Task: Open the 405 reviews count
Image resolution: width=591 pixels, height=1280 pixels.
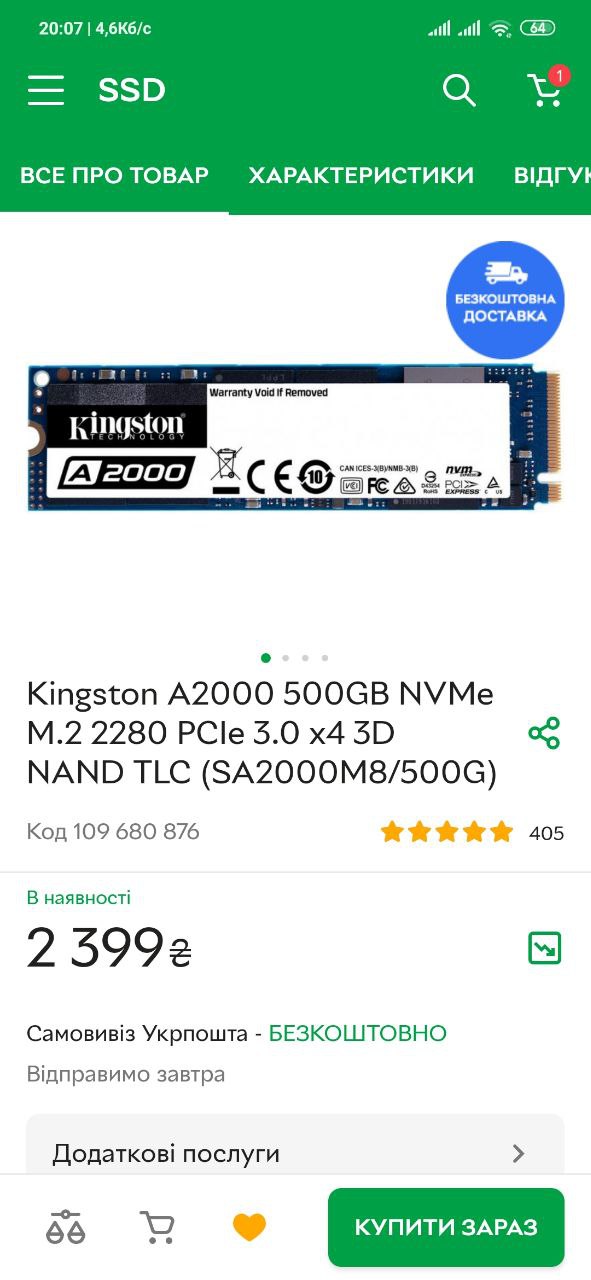Action: pyautogui.click(x=546, y=833)
